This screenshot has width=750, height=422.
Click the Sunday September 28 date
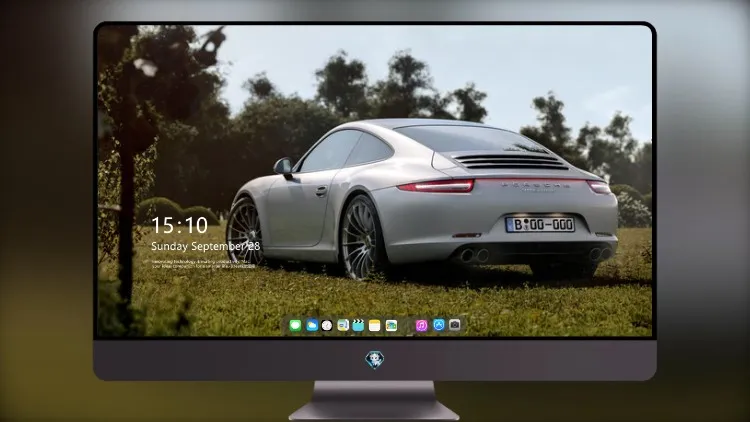(206, 246)
